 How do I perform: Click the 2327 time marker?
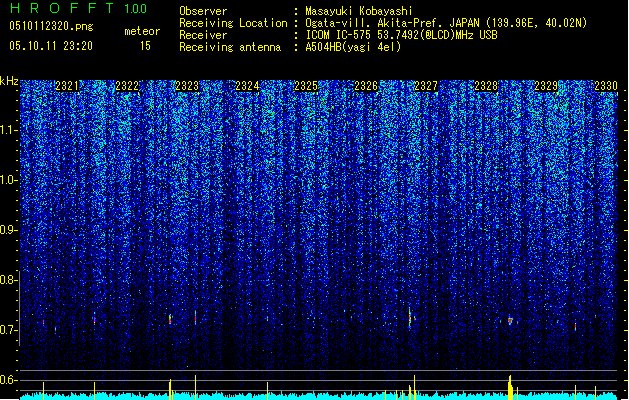point(426,86)
